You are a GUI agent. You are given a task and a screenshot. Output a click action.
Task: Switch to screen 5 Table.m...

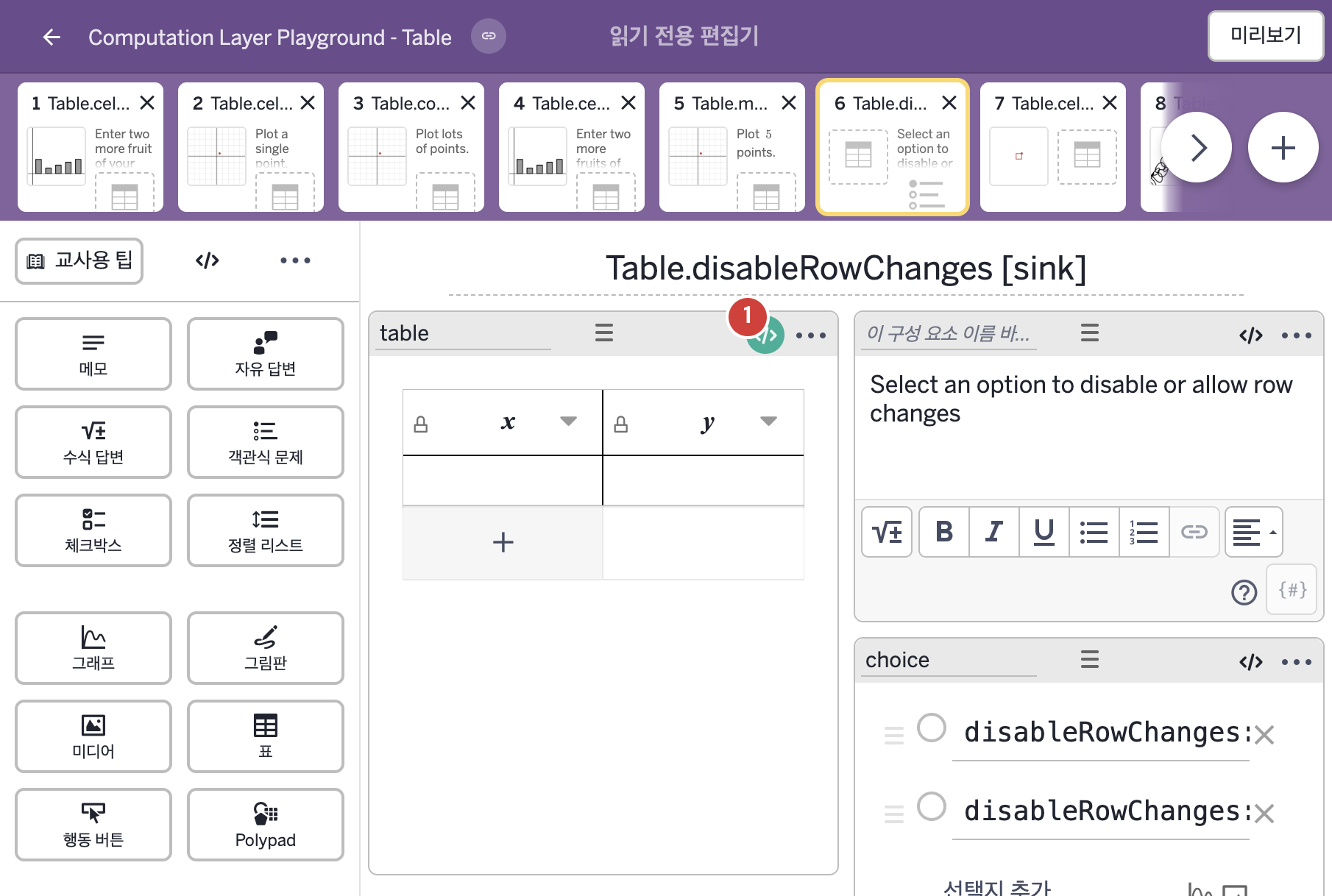732,147
